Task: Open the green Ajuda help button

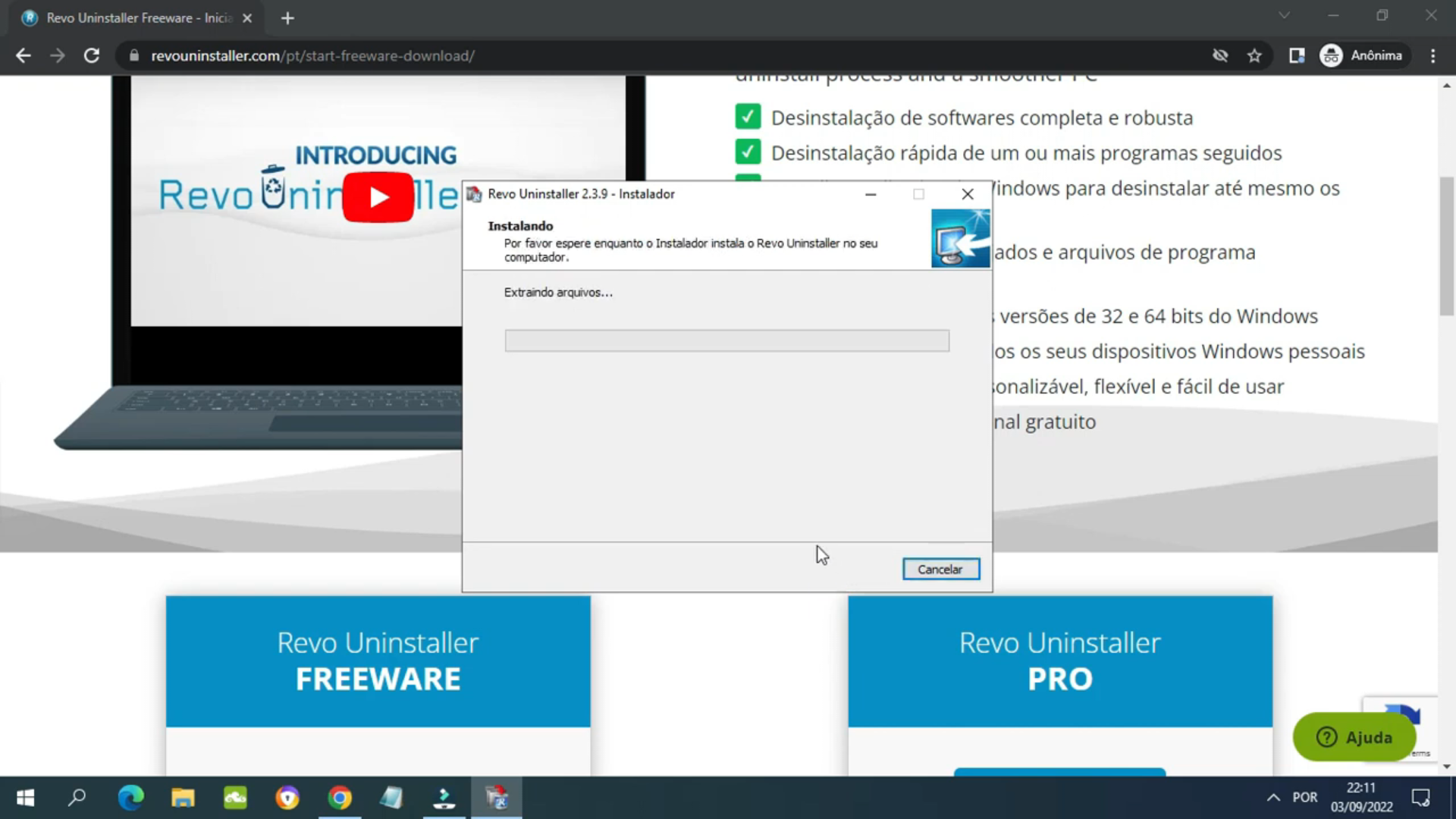Action: [x=1354, y=737]
